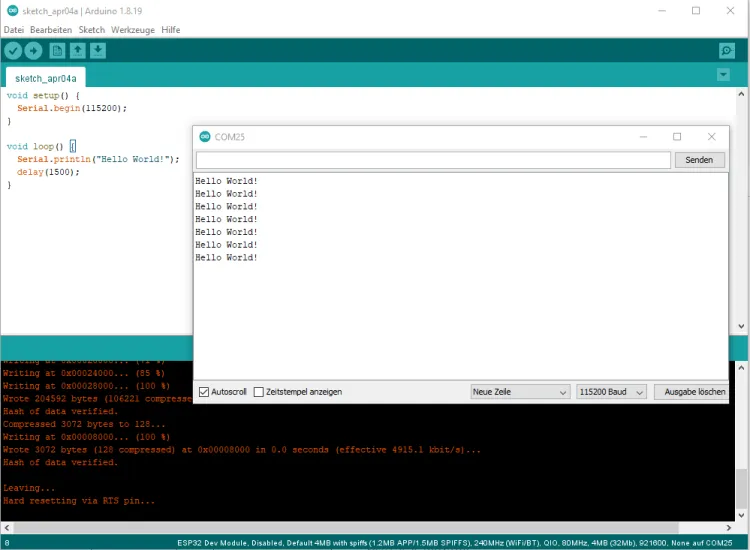Click the Open sketch up-arrow icon
The width and height of the screenshot is (750, 550).
(x=78, y=51)
